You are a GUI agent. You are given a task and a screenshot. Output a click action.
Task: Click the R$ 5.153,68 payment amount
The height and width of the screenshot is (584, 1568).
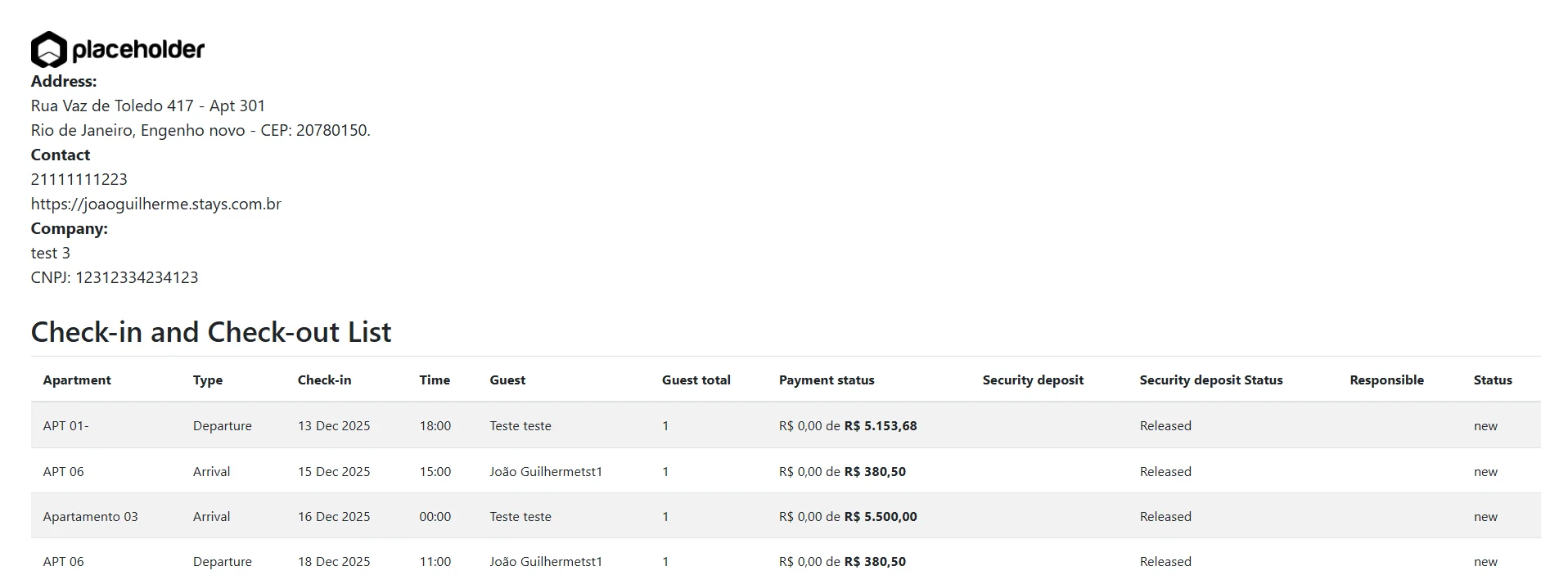(881, 425)
